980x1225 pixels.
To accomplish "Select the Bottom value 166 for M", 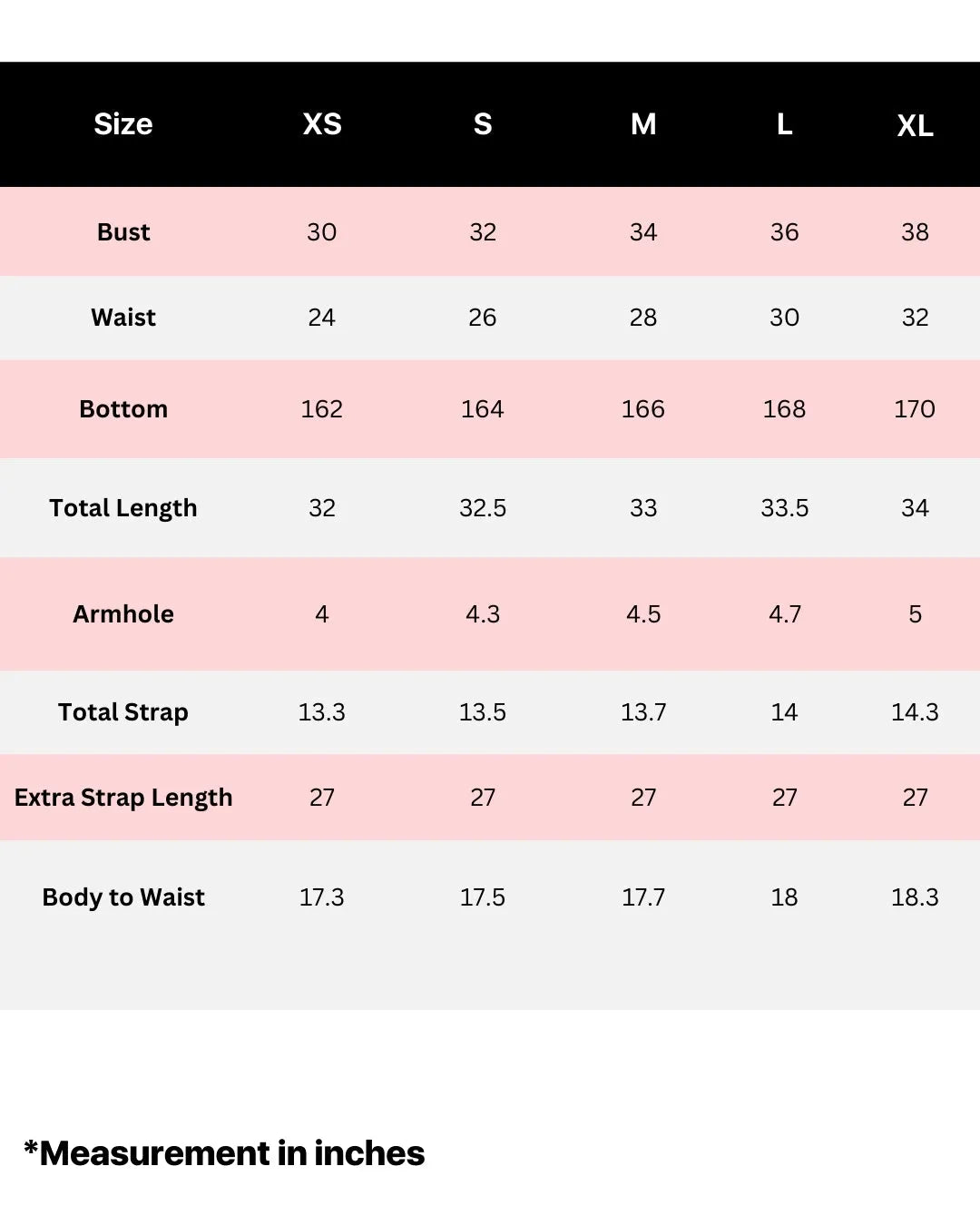I will [642, 409].
